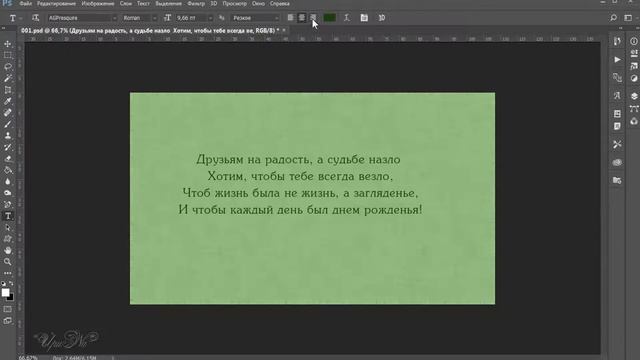The height and width of the screenshot is (360, 640).
Task: Select the Dodge tool
Action: 8,193
